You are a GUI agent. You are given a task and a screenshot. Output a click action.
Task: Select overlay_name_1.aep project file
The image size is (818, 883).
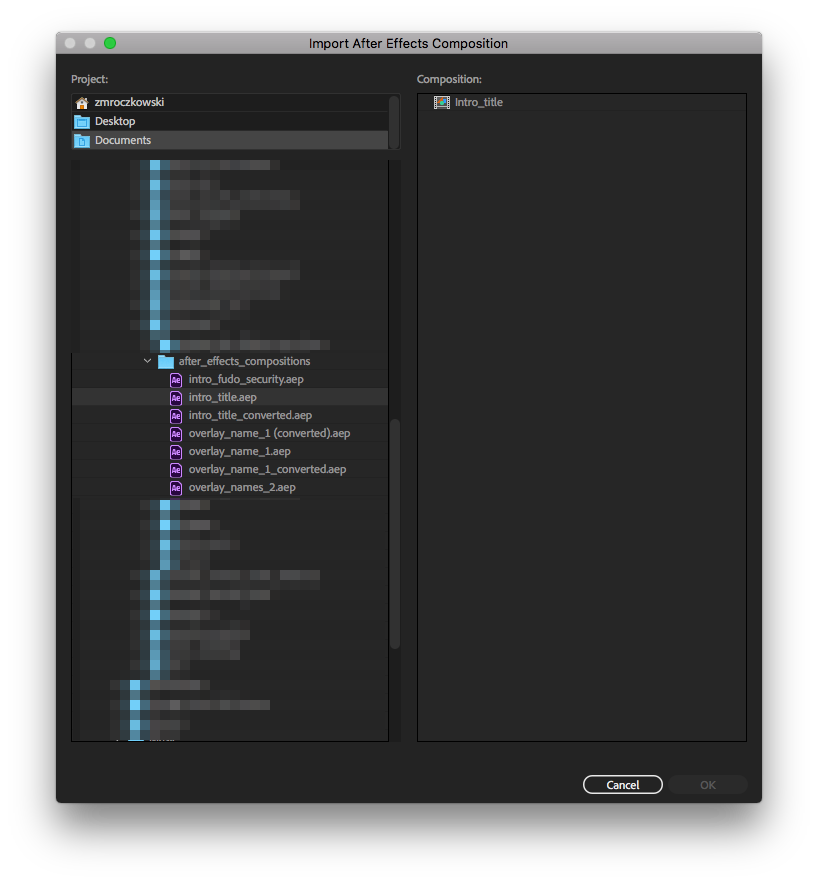(239, 452)
